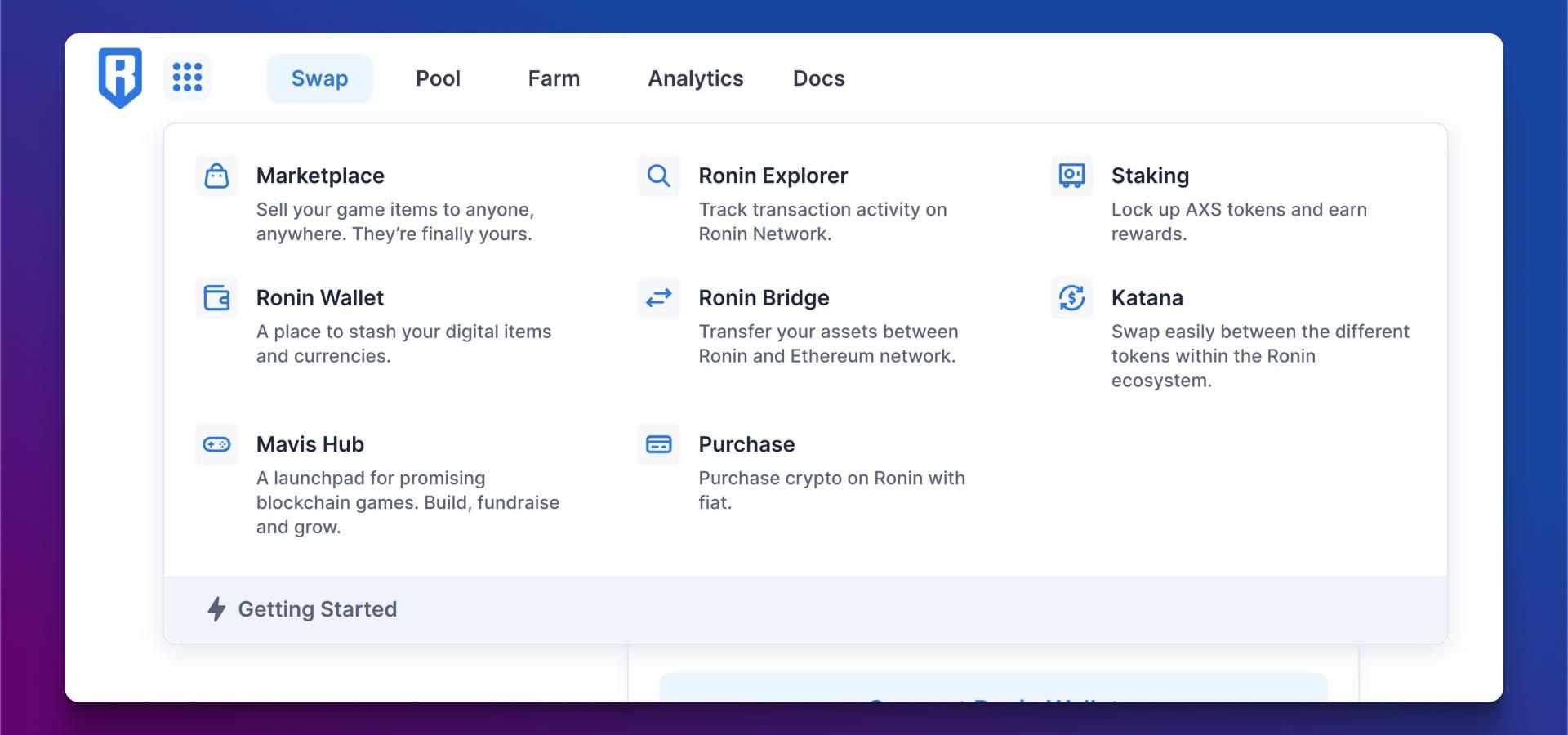Click 'Purchase crypto on Ronin with fiat' text

click(x=832, y=490)
